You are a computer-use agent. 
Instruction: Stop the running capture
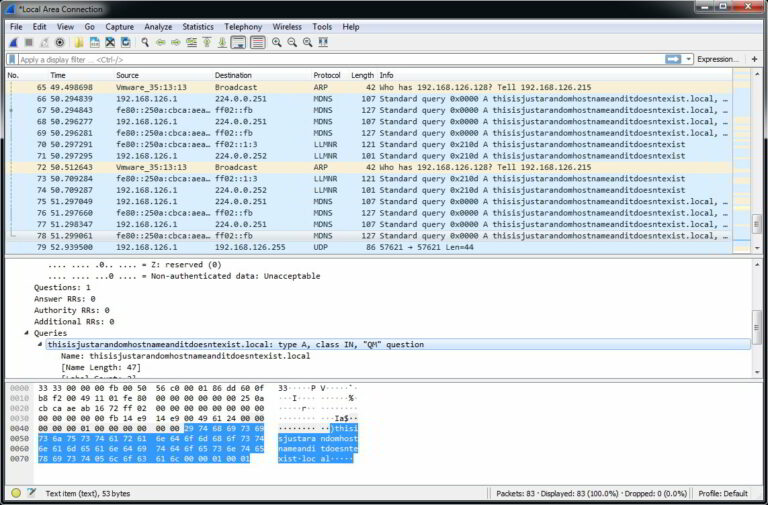pos(29,43)
